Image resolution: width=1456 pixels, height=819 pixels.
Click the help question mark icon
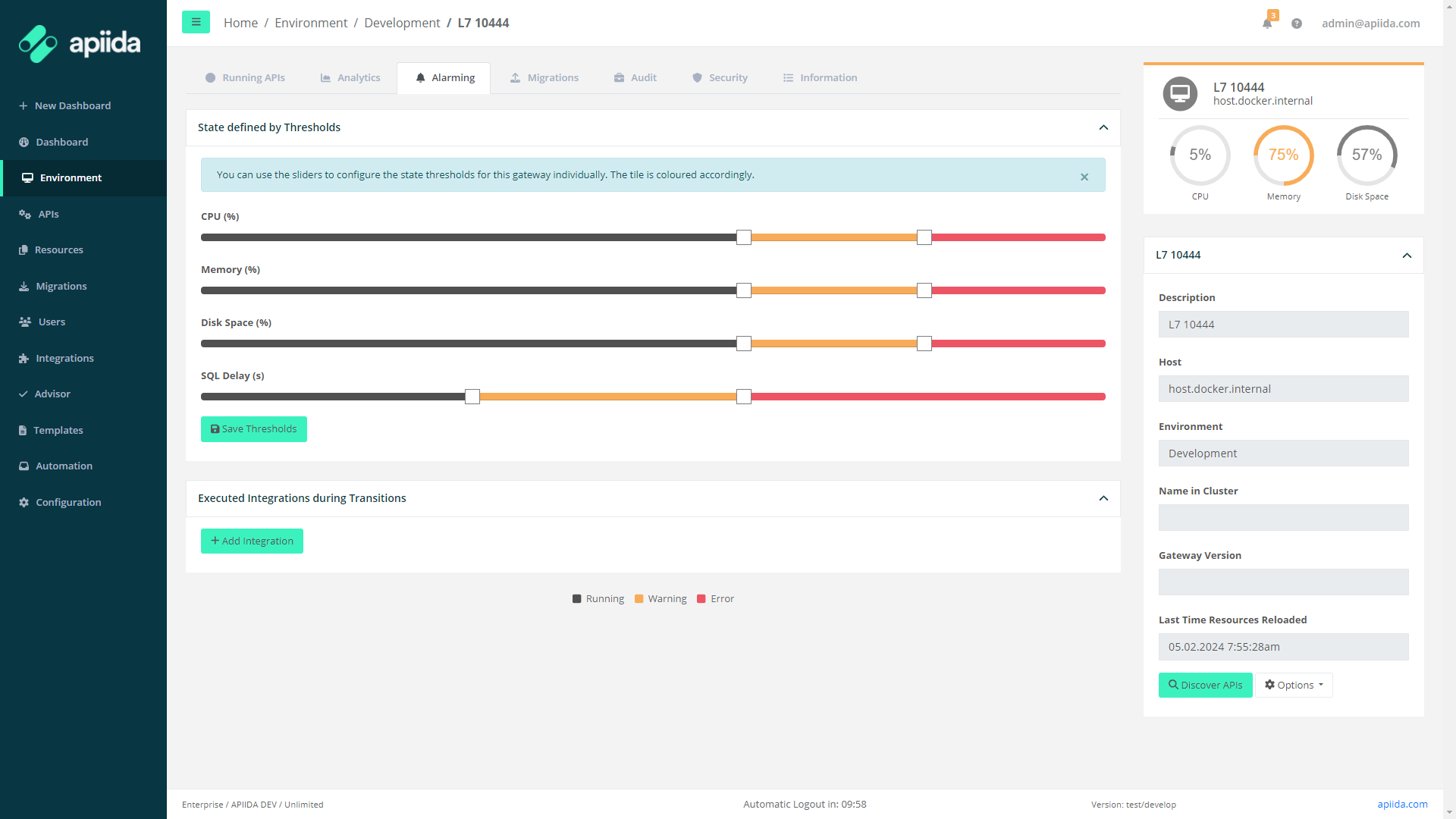click(1297, 24)
